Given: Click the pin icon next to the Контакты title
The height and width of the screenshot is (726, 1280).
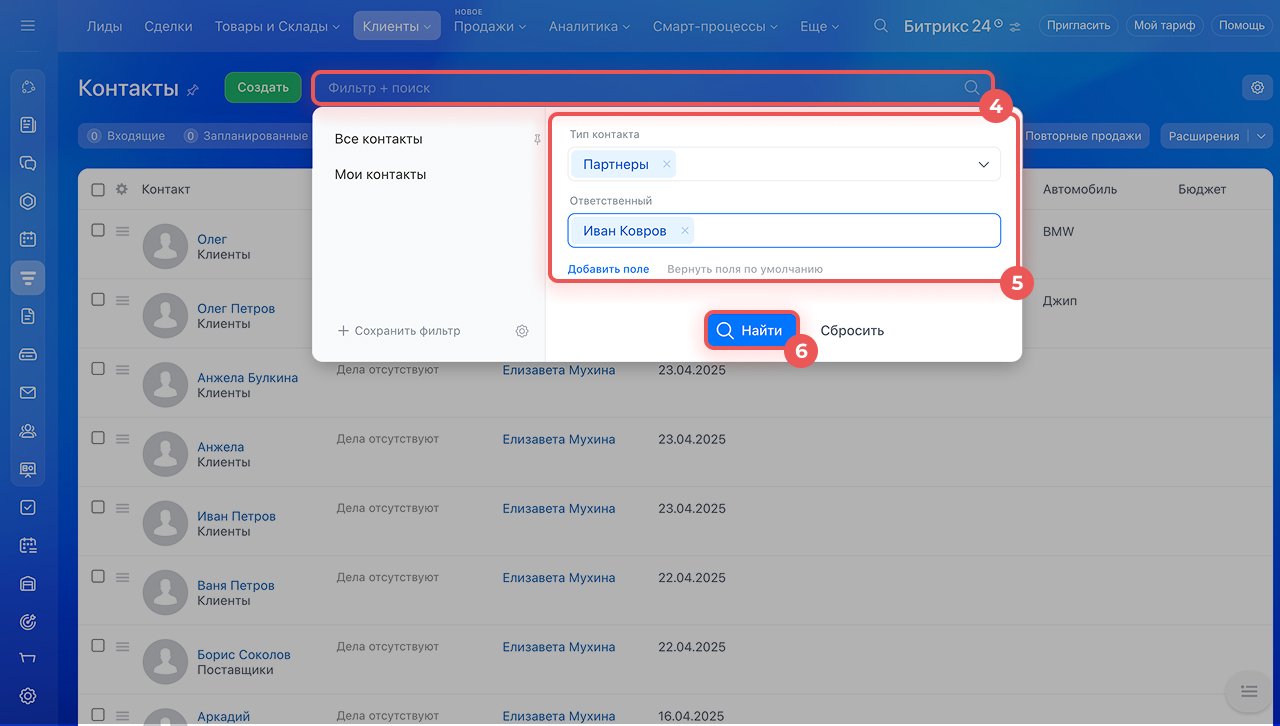Looking at the screenshot, I should coord(193,90).
